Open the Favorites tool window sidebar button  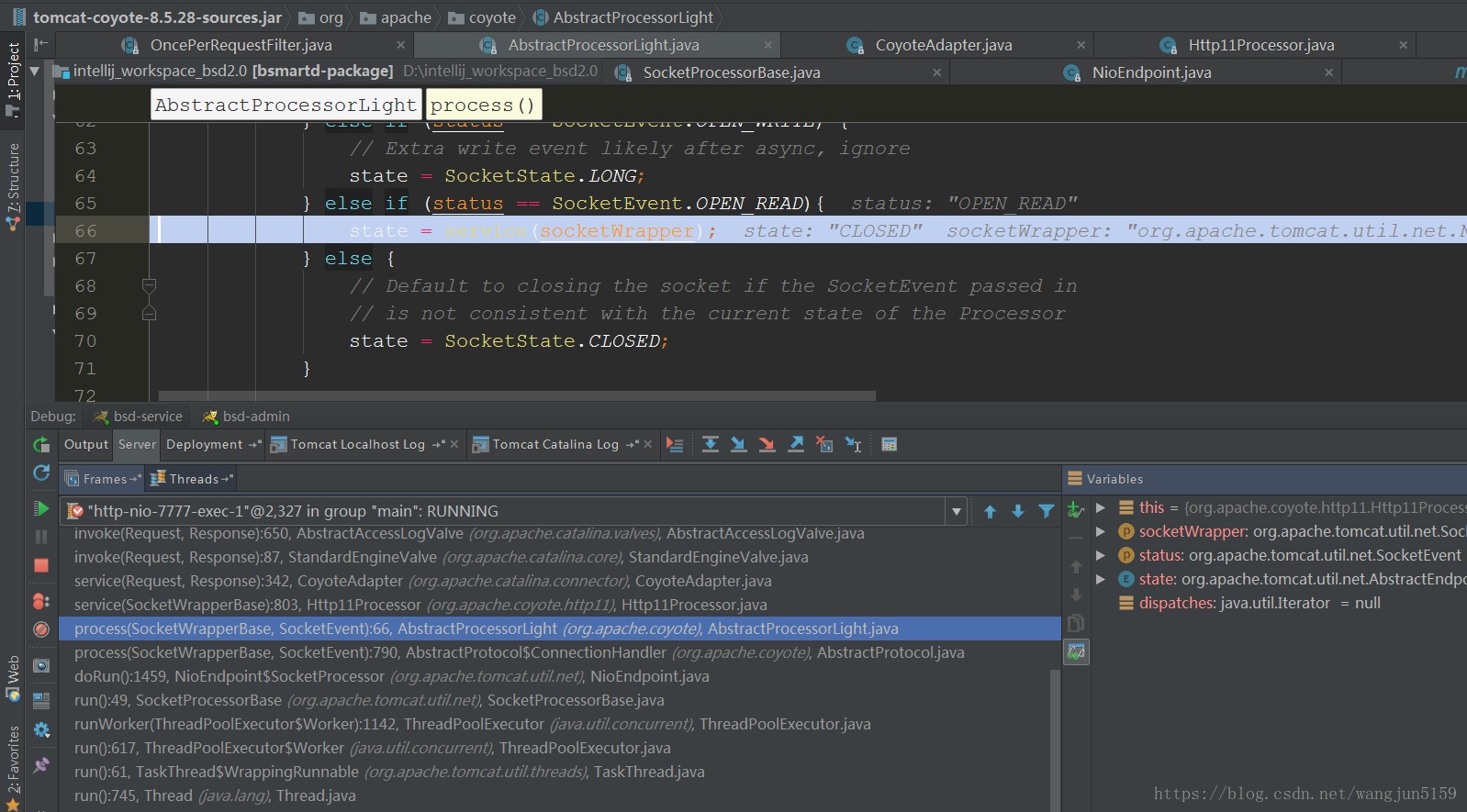click(13, 766)
